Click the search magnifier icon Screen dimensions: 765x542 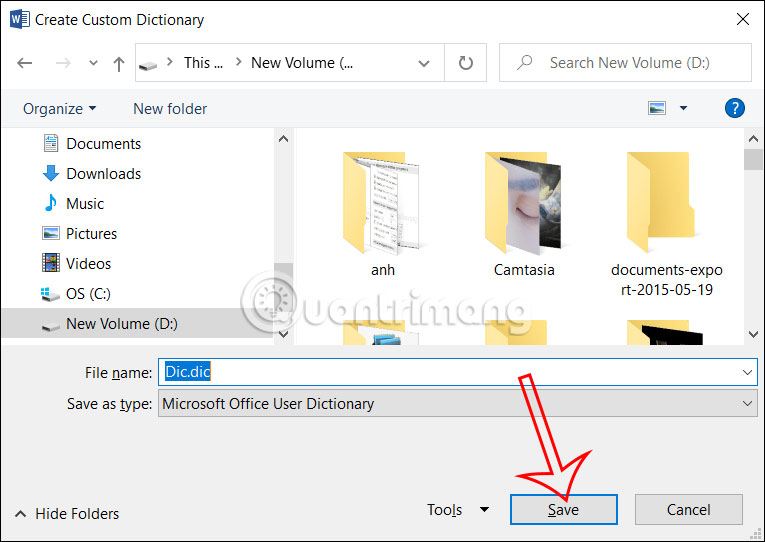525,62
